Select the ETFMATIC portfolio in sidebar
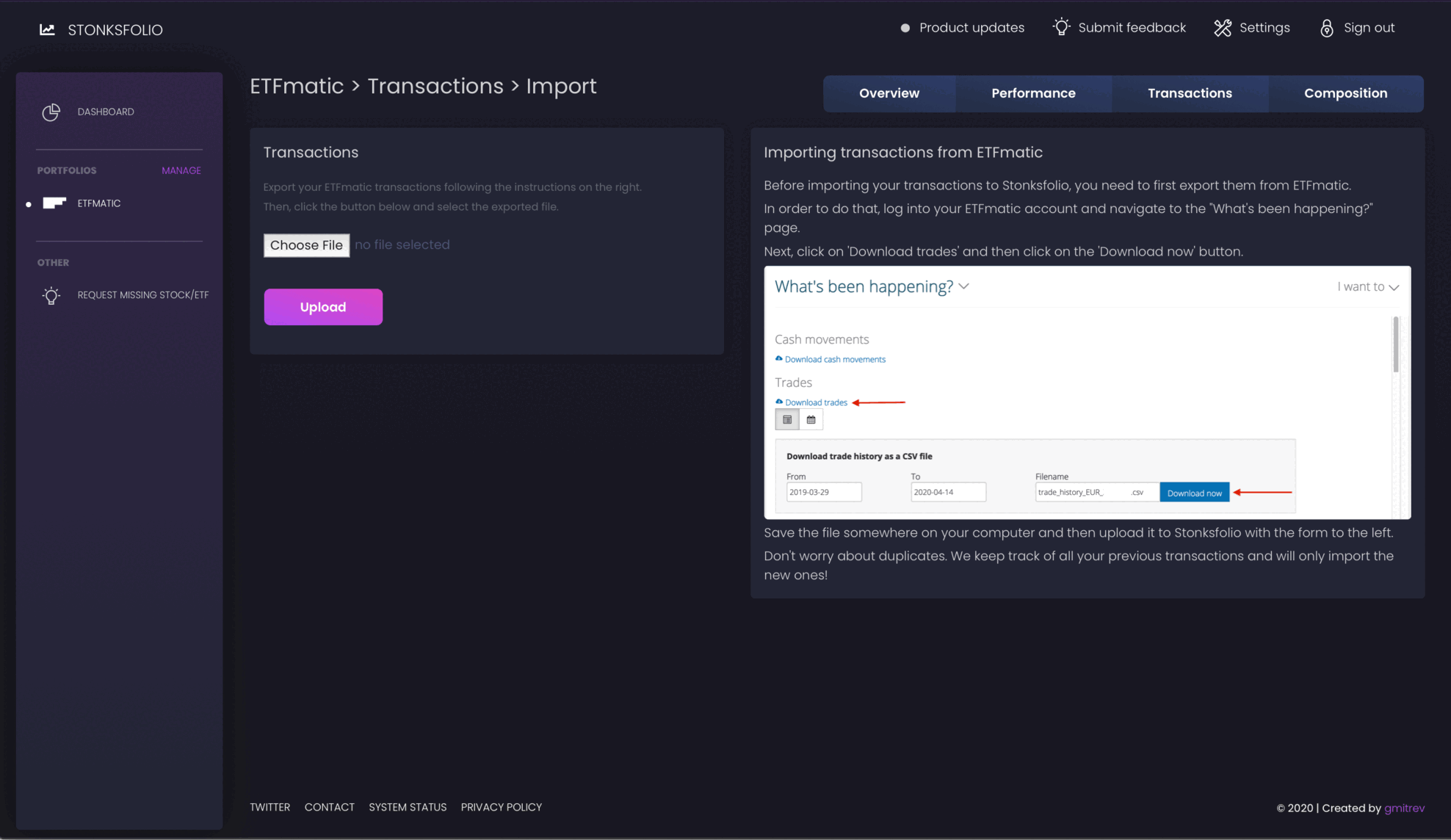The height and width of the screenshot is (840, 1451). pos(99,203)
